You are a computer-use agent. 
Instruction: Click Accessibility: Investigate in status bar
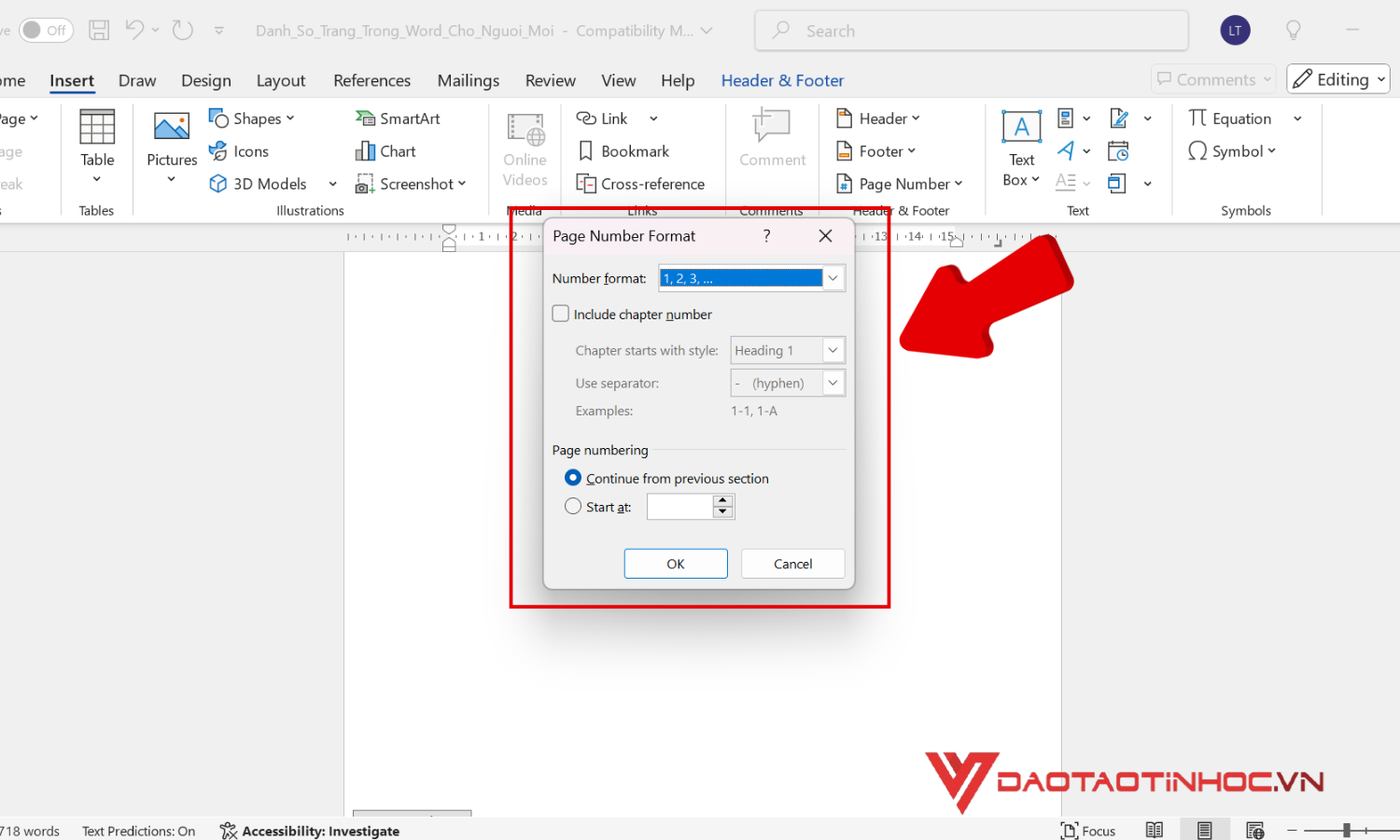tap(310, 831)
